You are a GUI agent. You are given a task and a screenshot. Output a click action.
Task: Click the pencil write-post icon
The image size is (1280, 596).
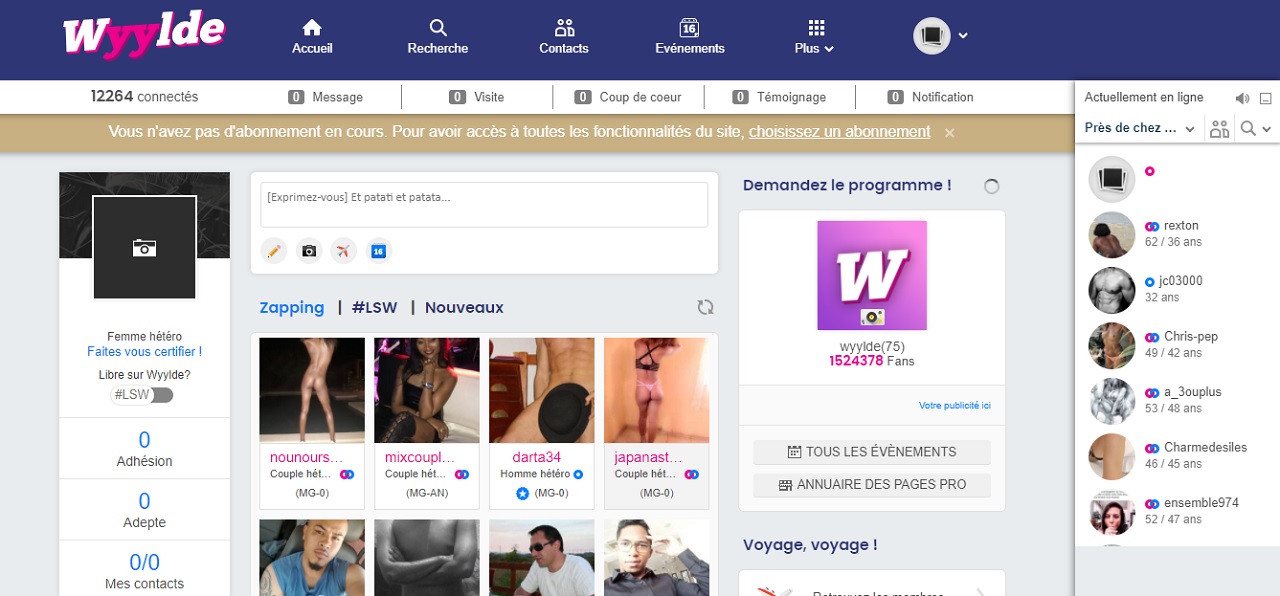274,251
